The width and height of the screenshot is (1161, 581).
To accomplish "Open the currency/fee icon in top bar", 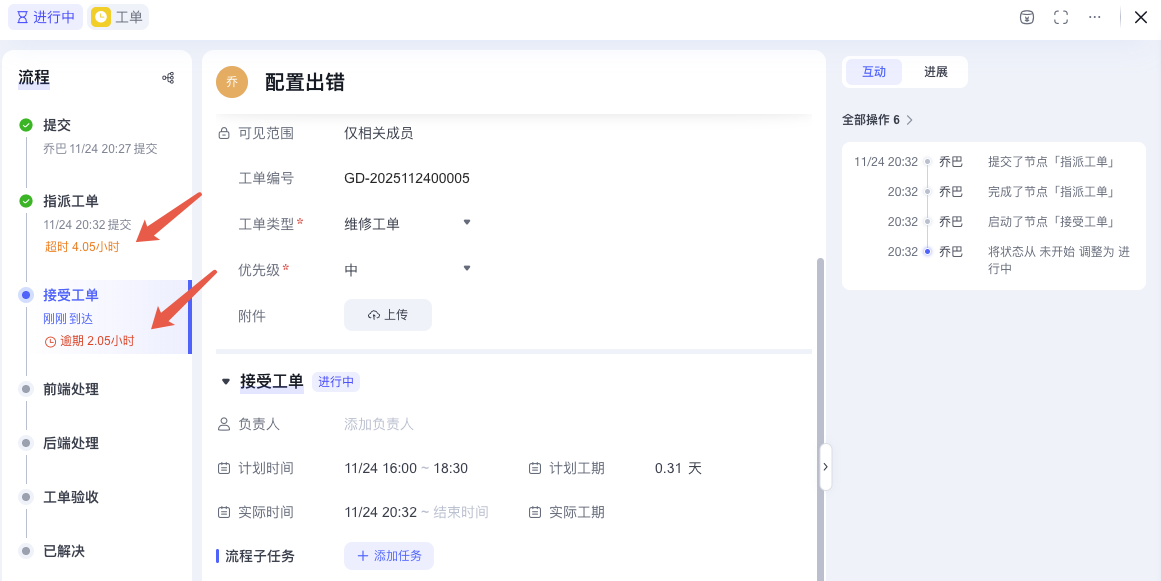I will click(x=1026, y=17).
